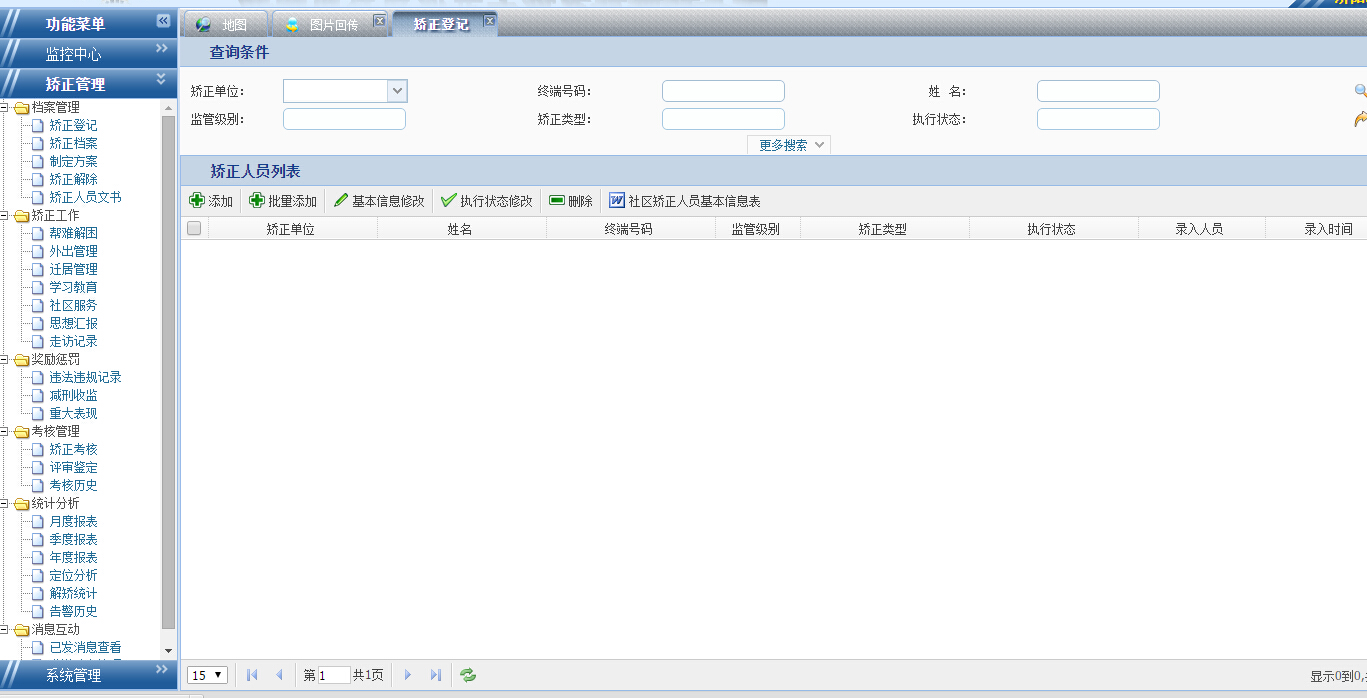This screenshot has width=1367, height=698.
Task: Focus the 姓名 input field
Action: [x=1098, y=91]
